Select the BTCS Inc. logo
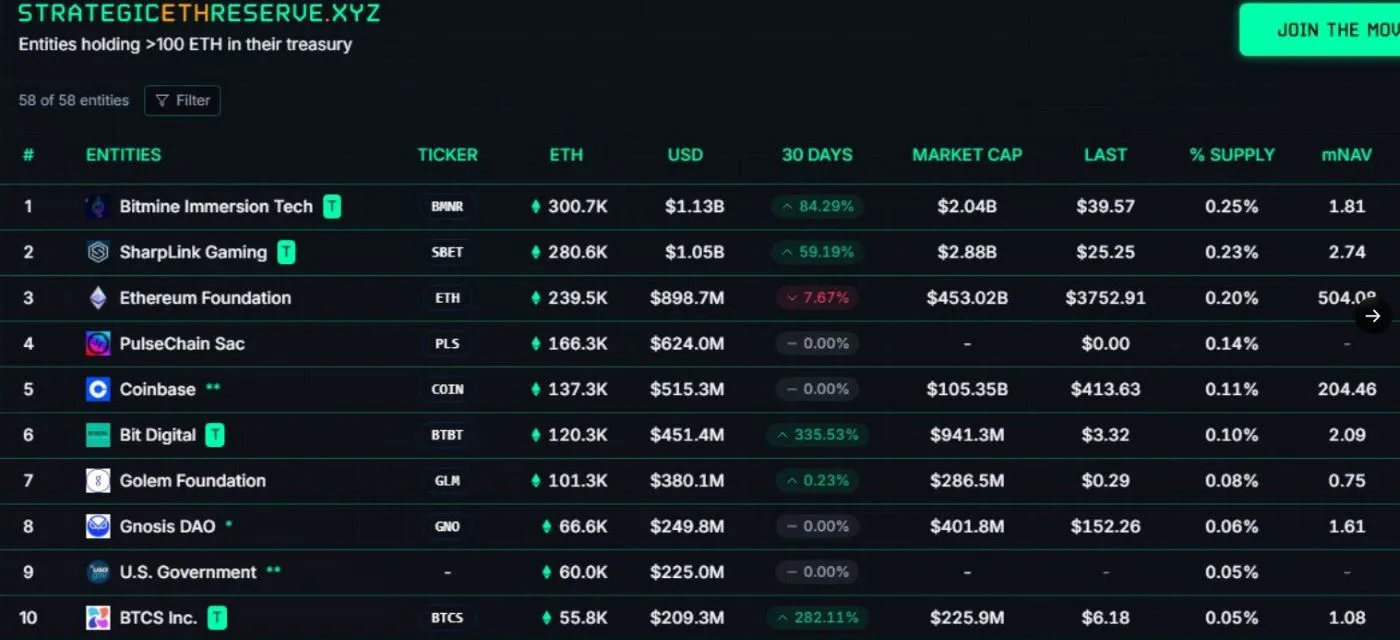This screenshot has width=1400, height=640. pyautogui.click(x=97, y=617)
